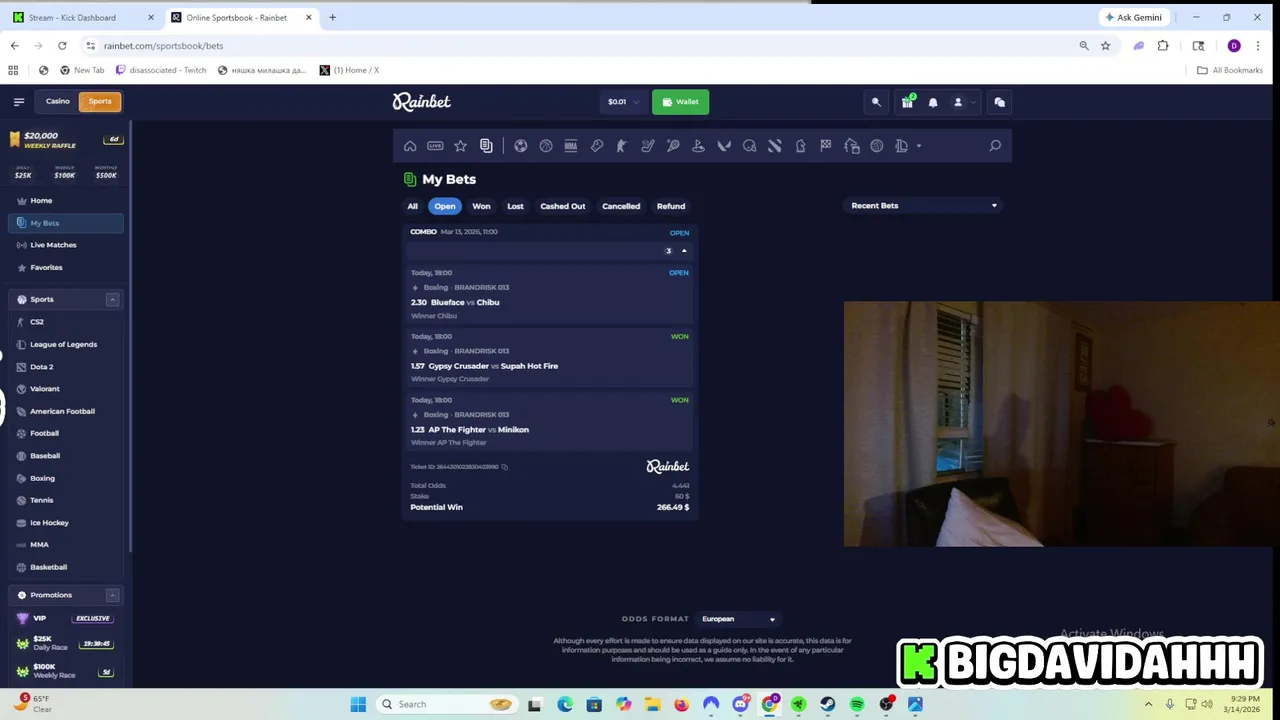Collapse the Promotions section in sidebar
The height and width of the screenshot is (720, 1280).
tap(112, 595)
